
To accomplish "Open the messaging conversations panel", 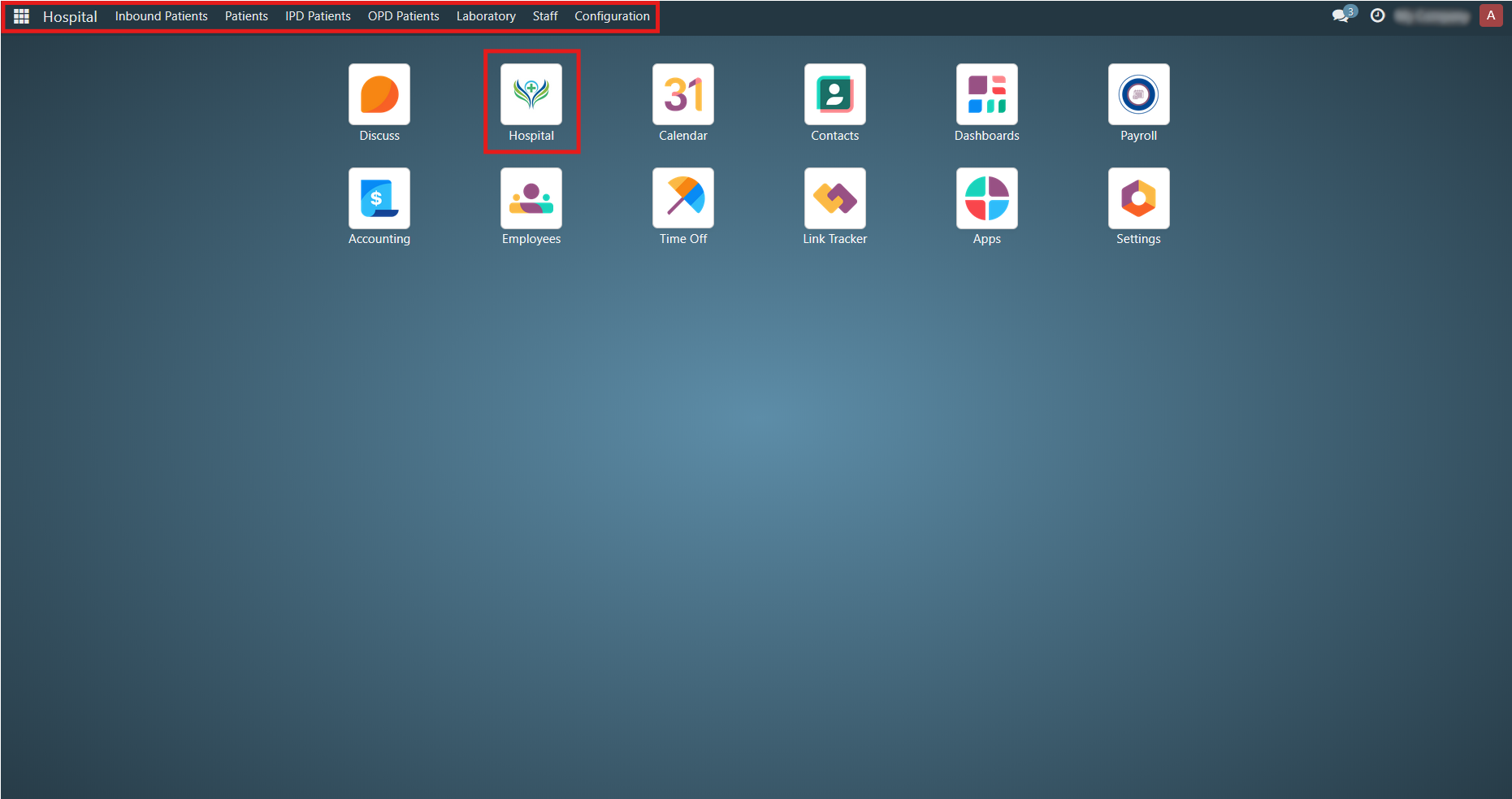I will coord(1340,15).
